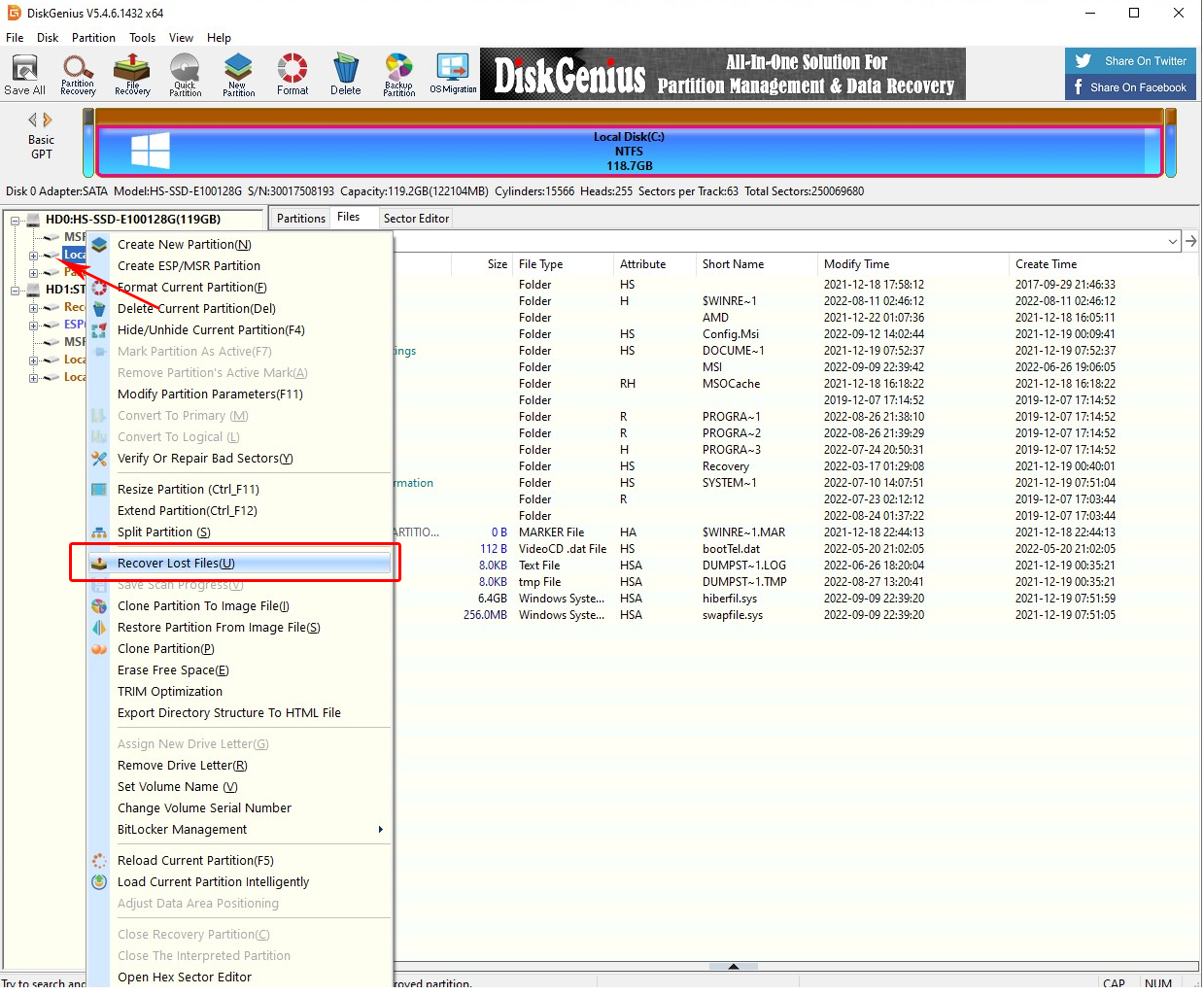Launch the File Recovery tool

[x=132, y=75]
